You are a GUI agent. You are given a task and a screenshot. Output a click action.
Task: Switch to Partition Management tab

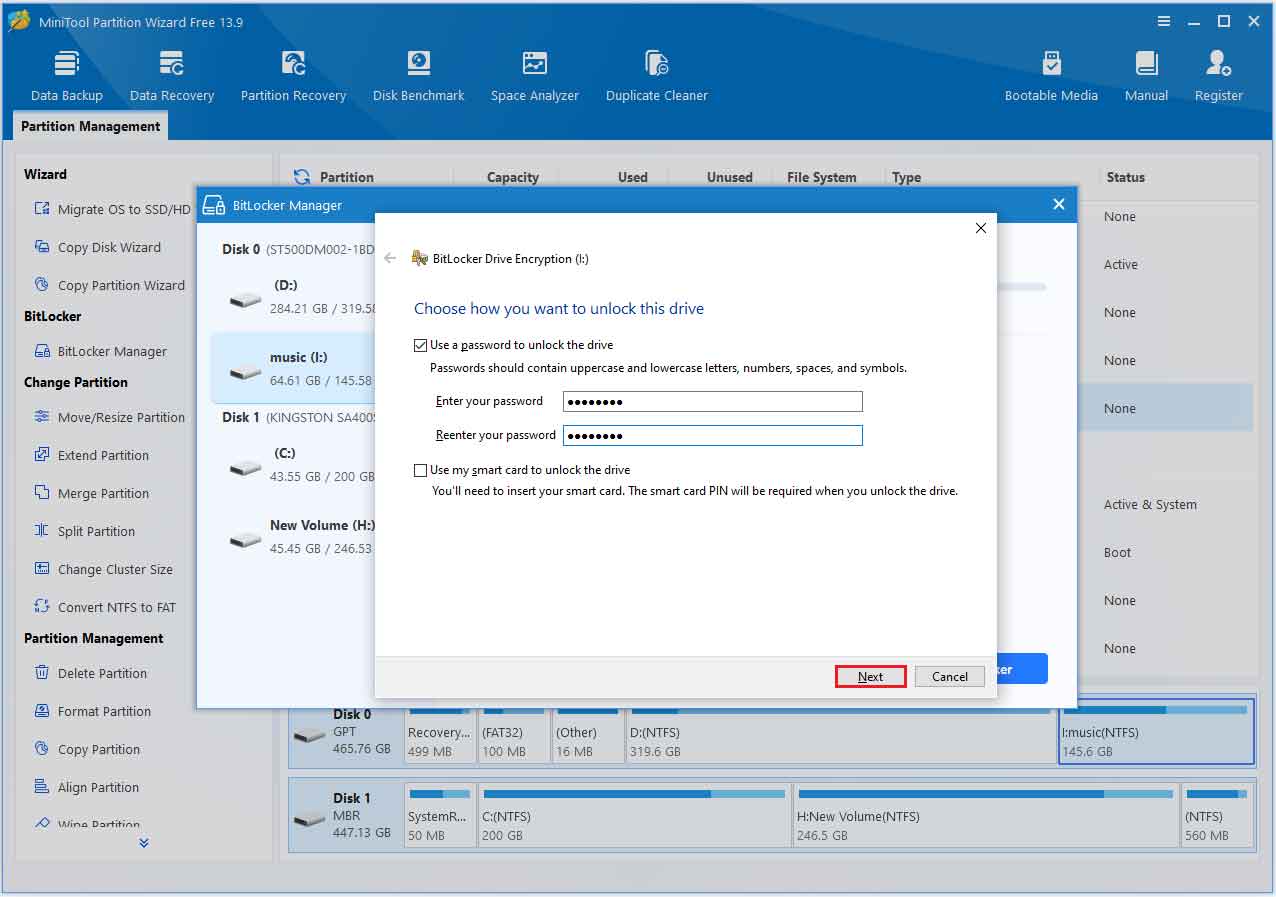(x=90, y=126)
